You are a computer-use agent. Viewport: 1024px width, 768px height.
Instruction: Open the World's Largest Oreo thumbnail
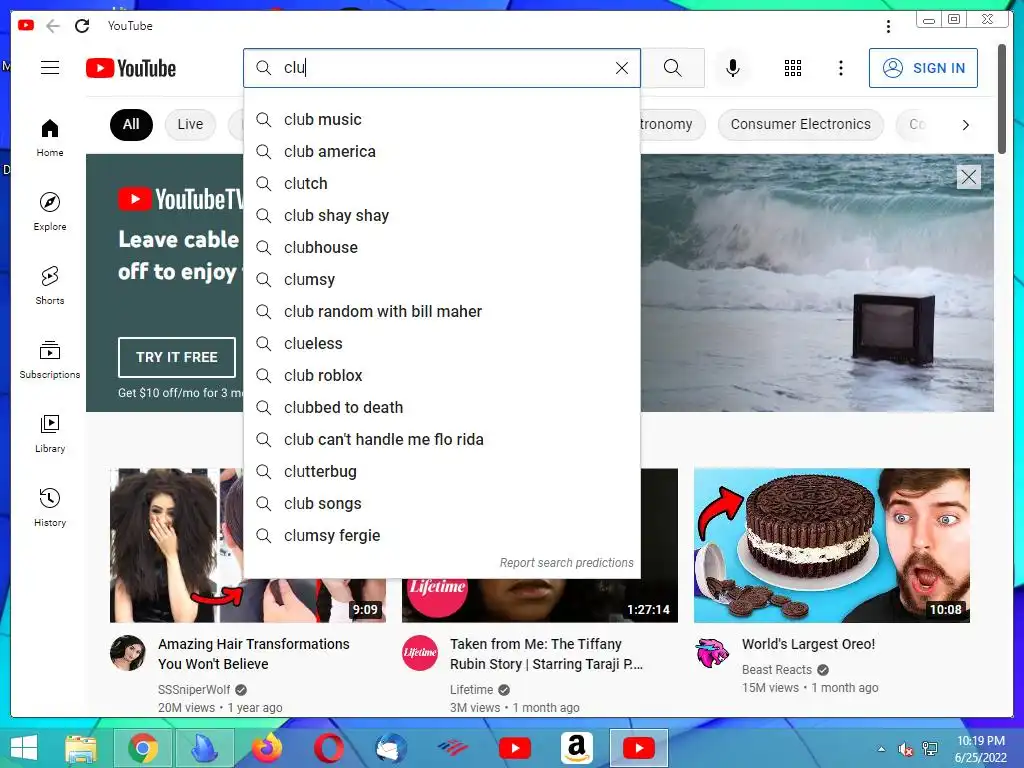(x=831, y=545)
